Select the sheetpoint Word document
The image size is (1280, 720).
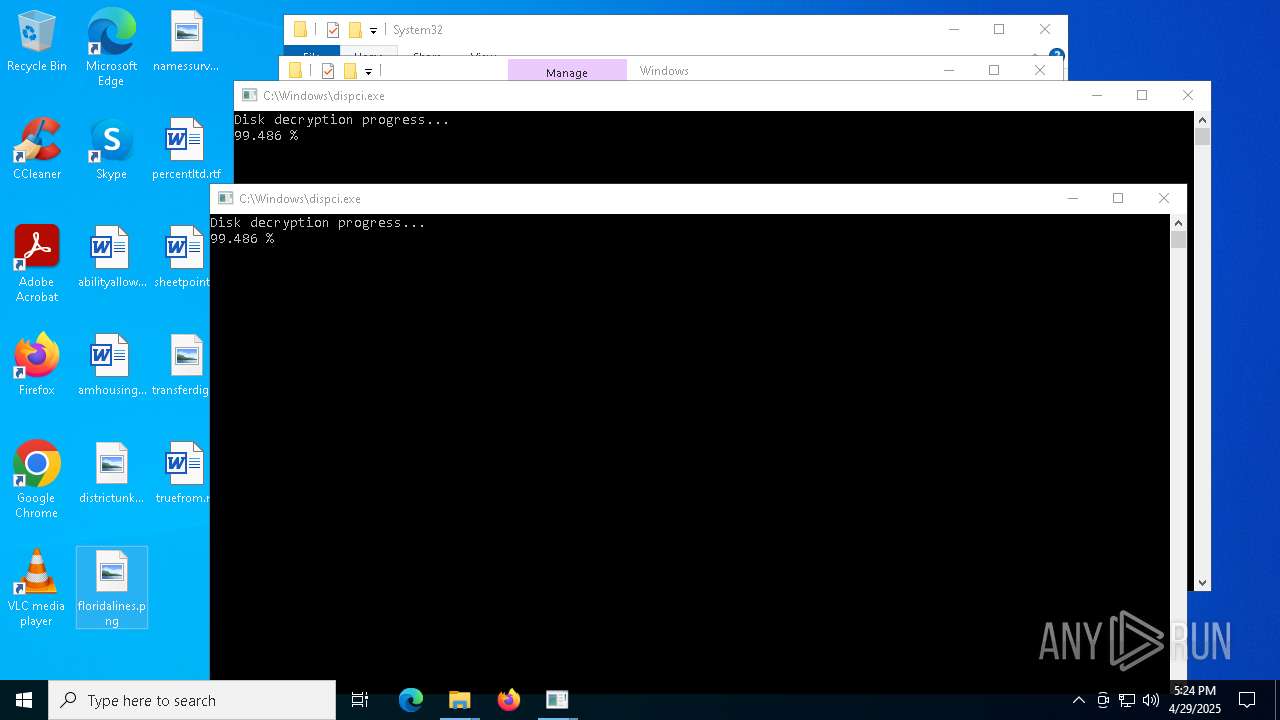183,258
